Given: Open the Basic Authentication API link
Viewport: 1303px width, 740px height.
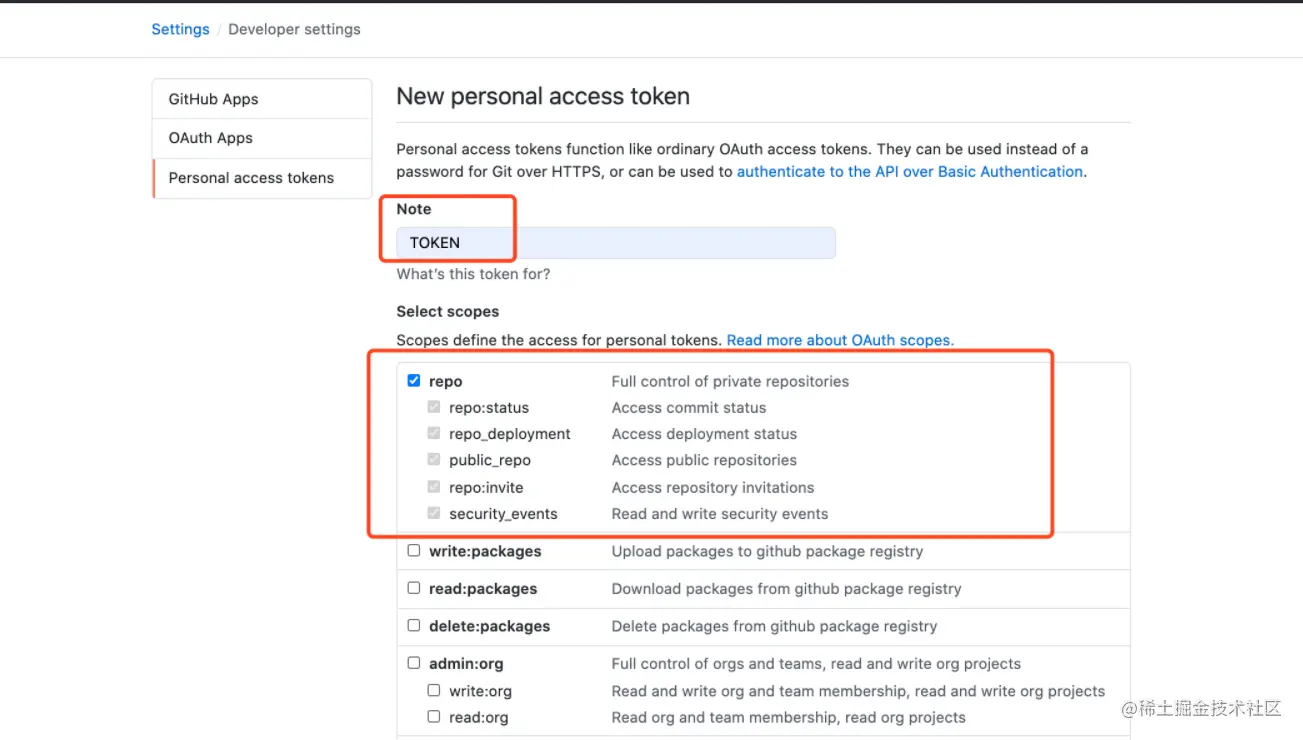Looking at the screenshot, I should [x=909, y=172].
